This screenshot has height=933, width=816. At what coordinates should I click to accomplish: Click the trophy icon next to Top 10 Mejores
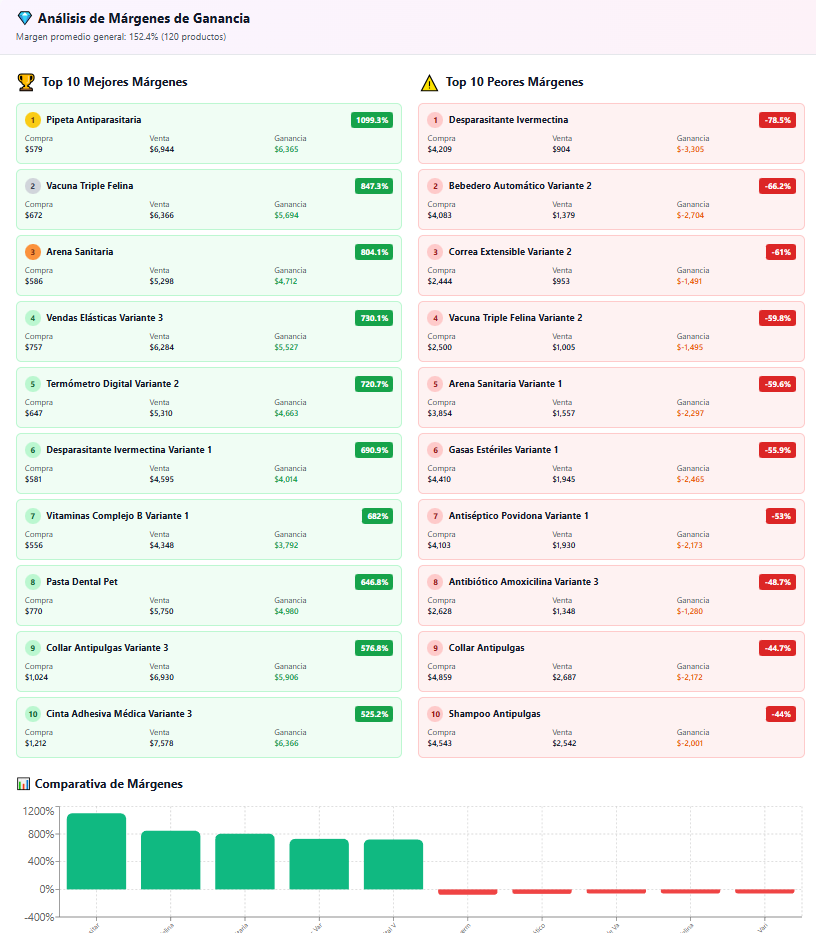coord(26,82)
